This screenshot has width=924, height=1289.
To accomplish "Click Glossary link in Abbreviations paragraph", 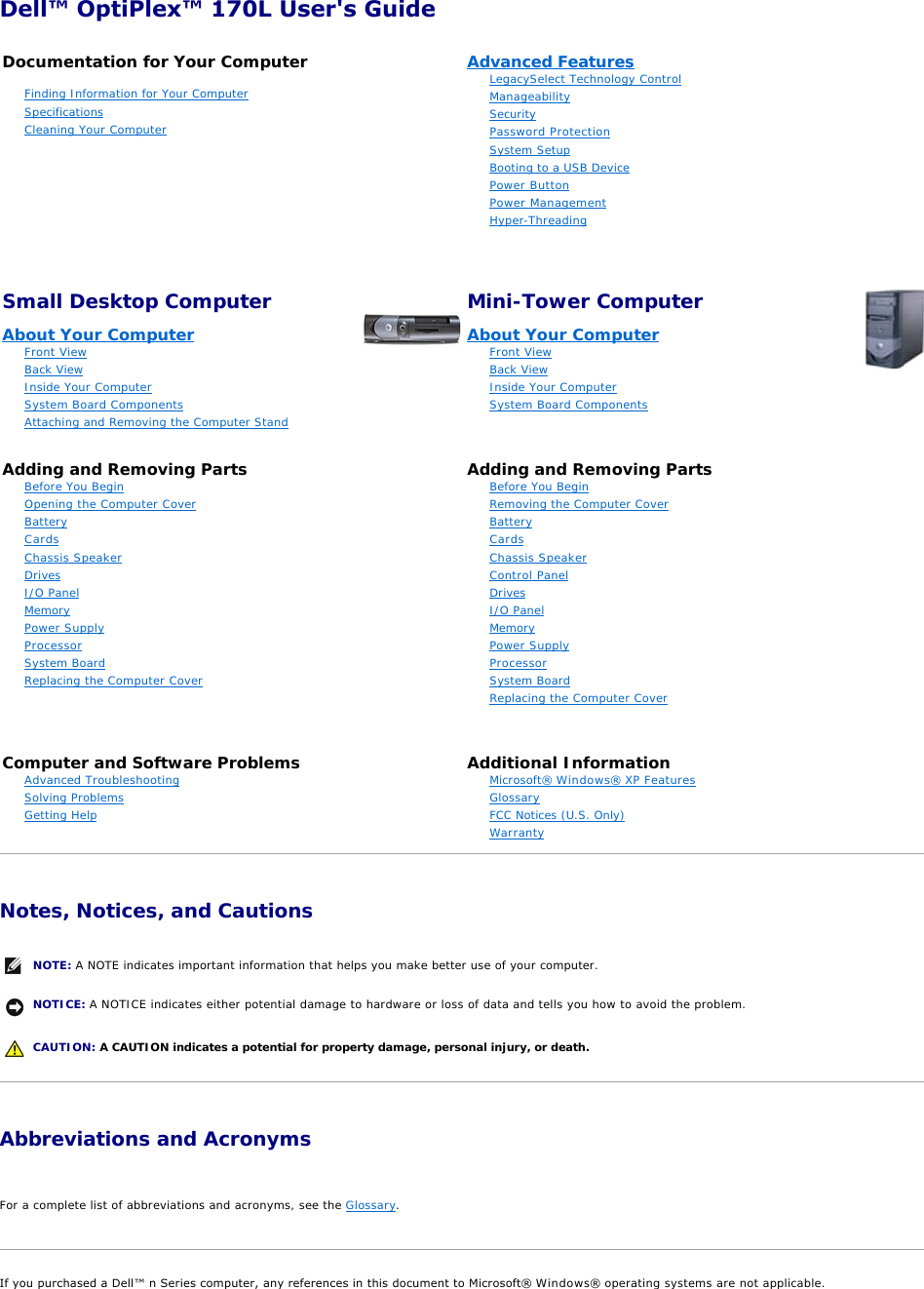I will [x=370, y=1205].
